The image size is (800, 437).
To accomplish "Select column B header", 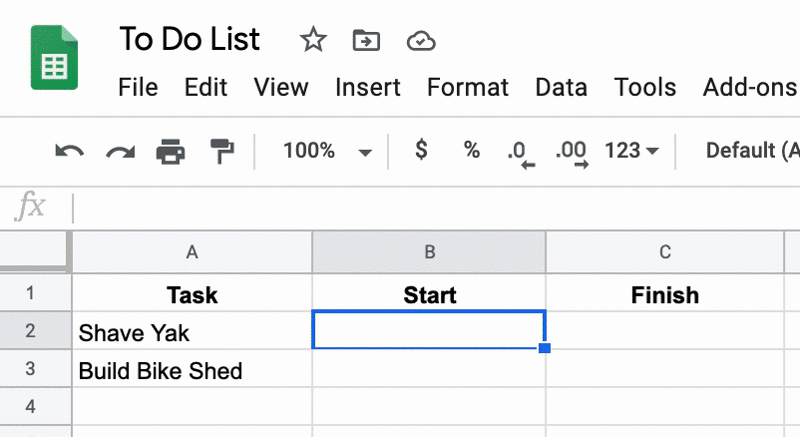I will point(429,252).
